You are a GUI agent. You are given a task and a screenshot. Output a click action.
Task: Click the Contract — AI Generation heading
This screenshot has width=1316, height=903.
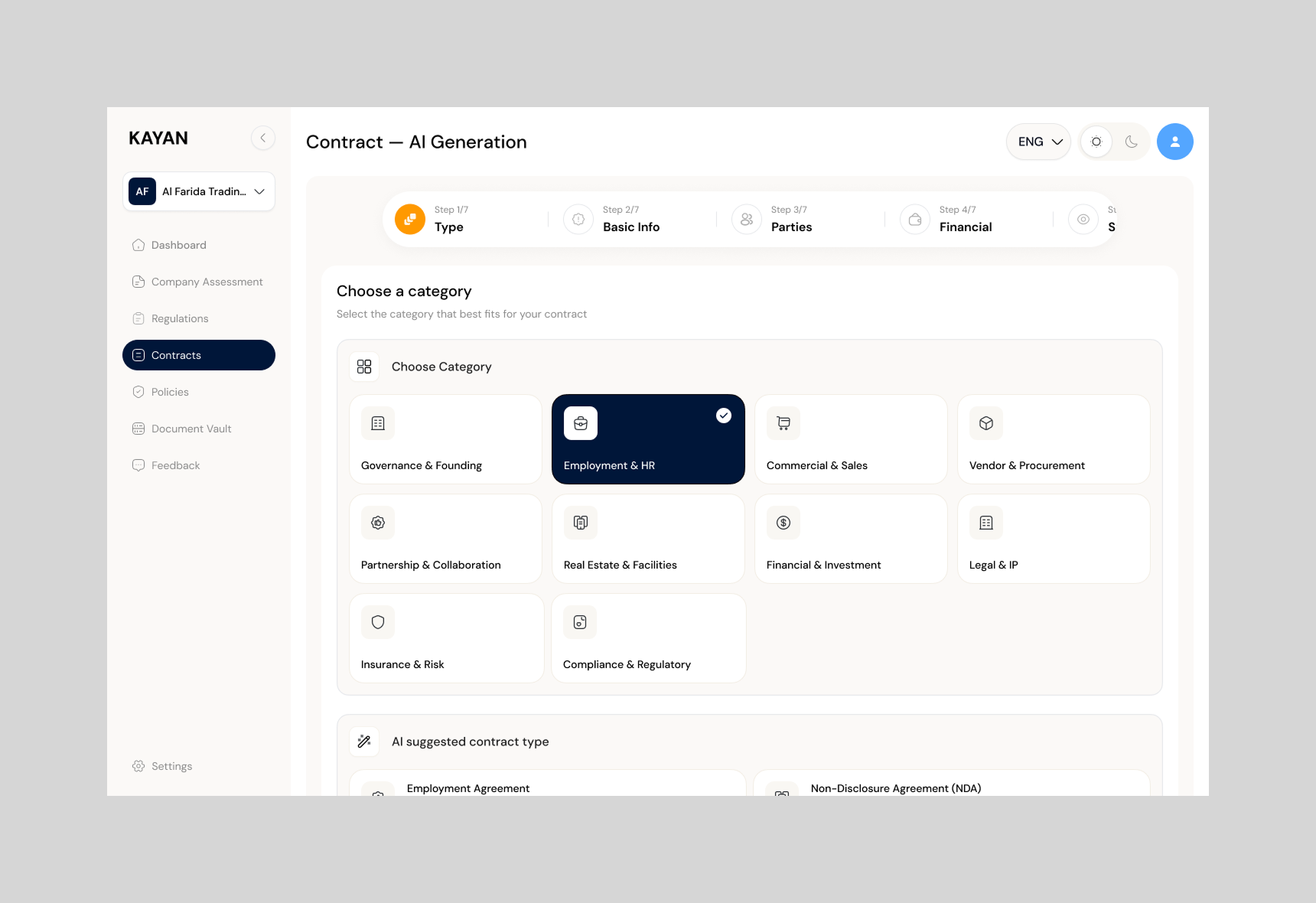[x=416, y=142]
